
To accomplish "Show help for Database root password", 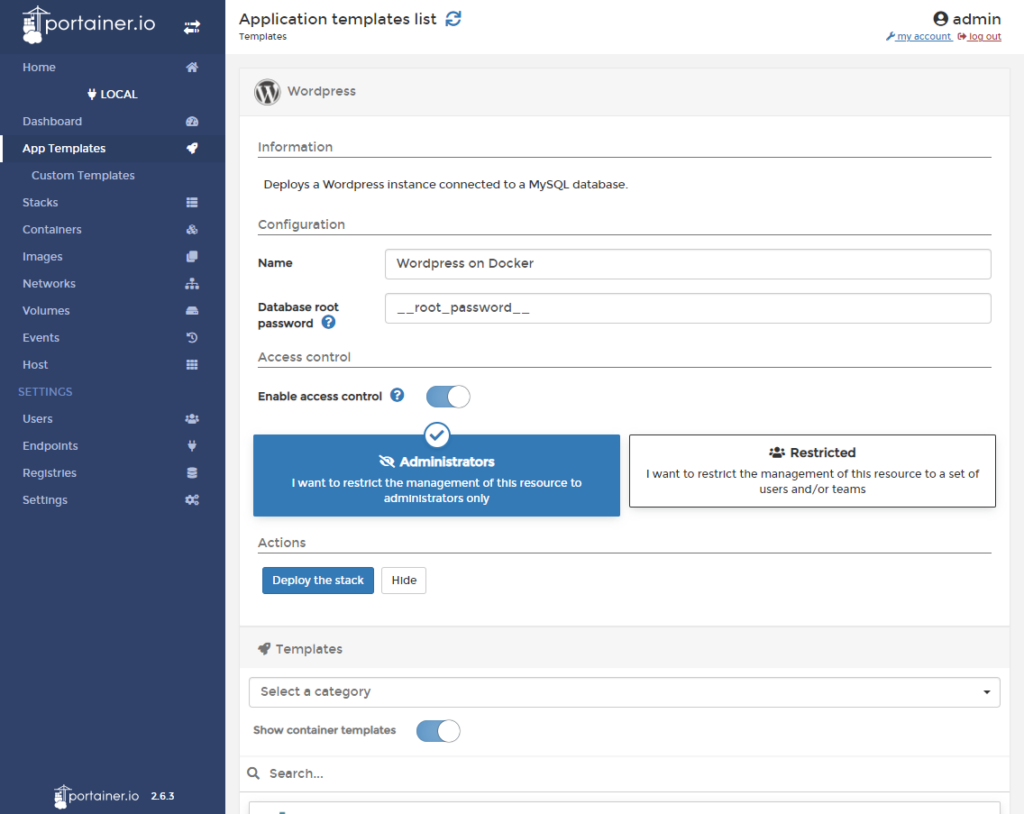I will [x=328, y=322].
